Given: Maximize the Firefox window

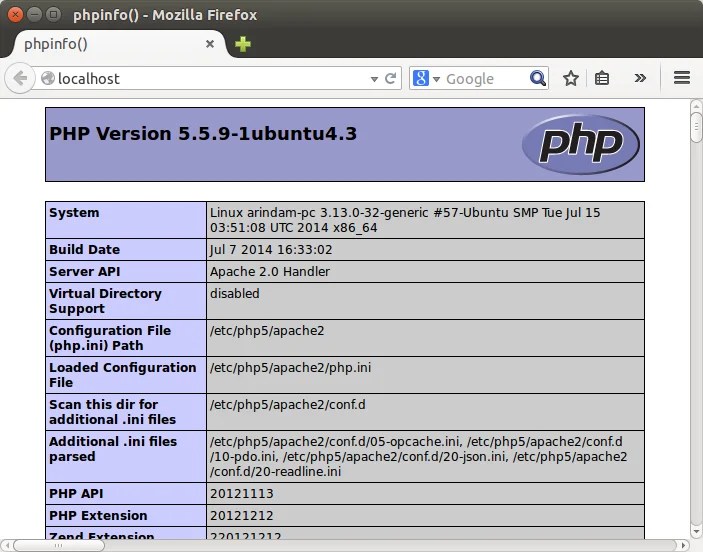Looking at the screenshot, I should click(x=54, y=15).
